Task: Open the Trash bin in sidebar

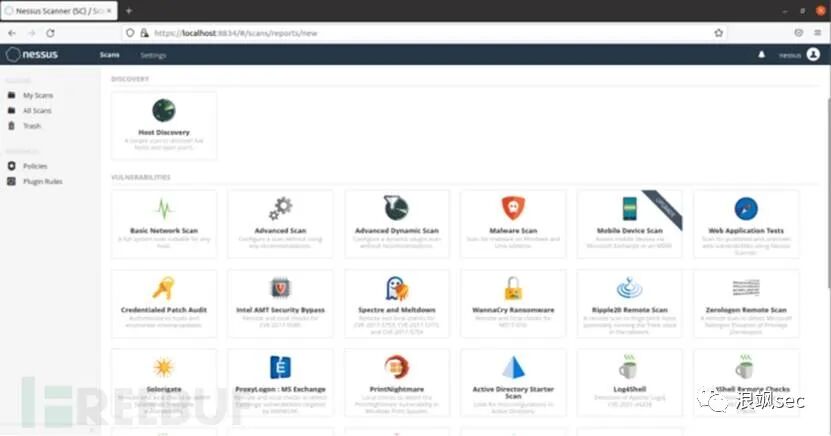Action: click(x=12, y=126)
